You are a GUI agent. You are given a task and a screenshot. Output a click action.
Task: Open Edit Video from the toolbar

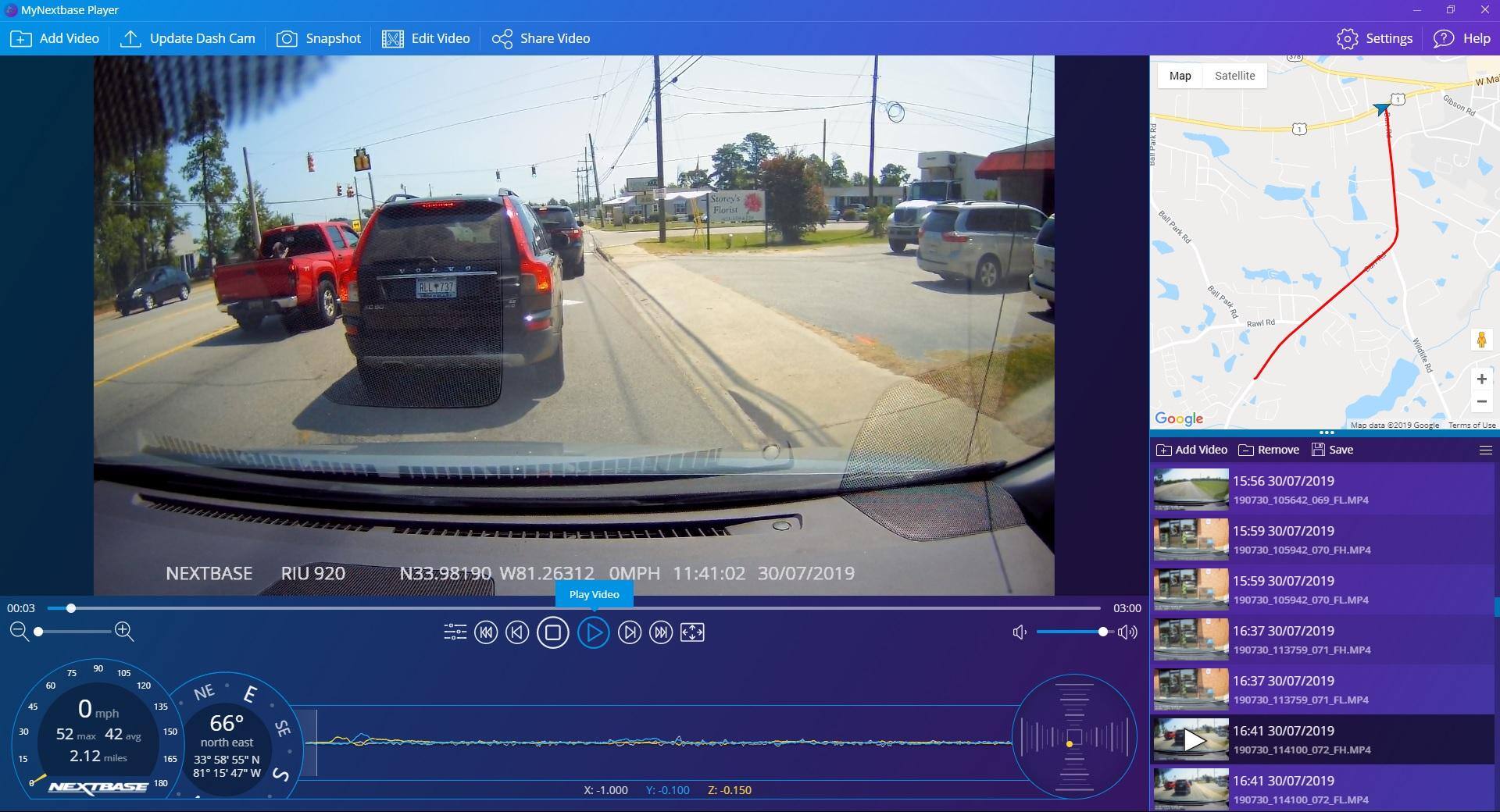[426, 38]
